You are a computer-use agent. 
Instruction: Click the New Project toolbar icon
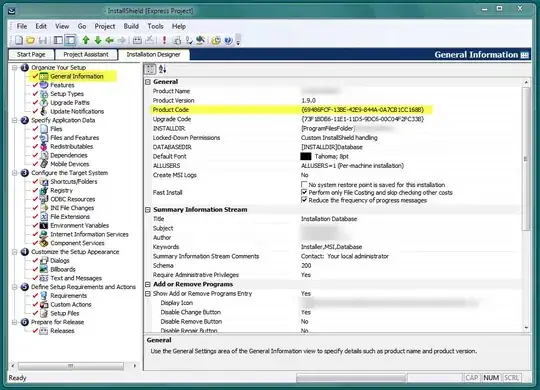(19, 40)
